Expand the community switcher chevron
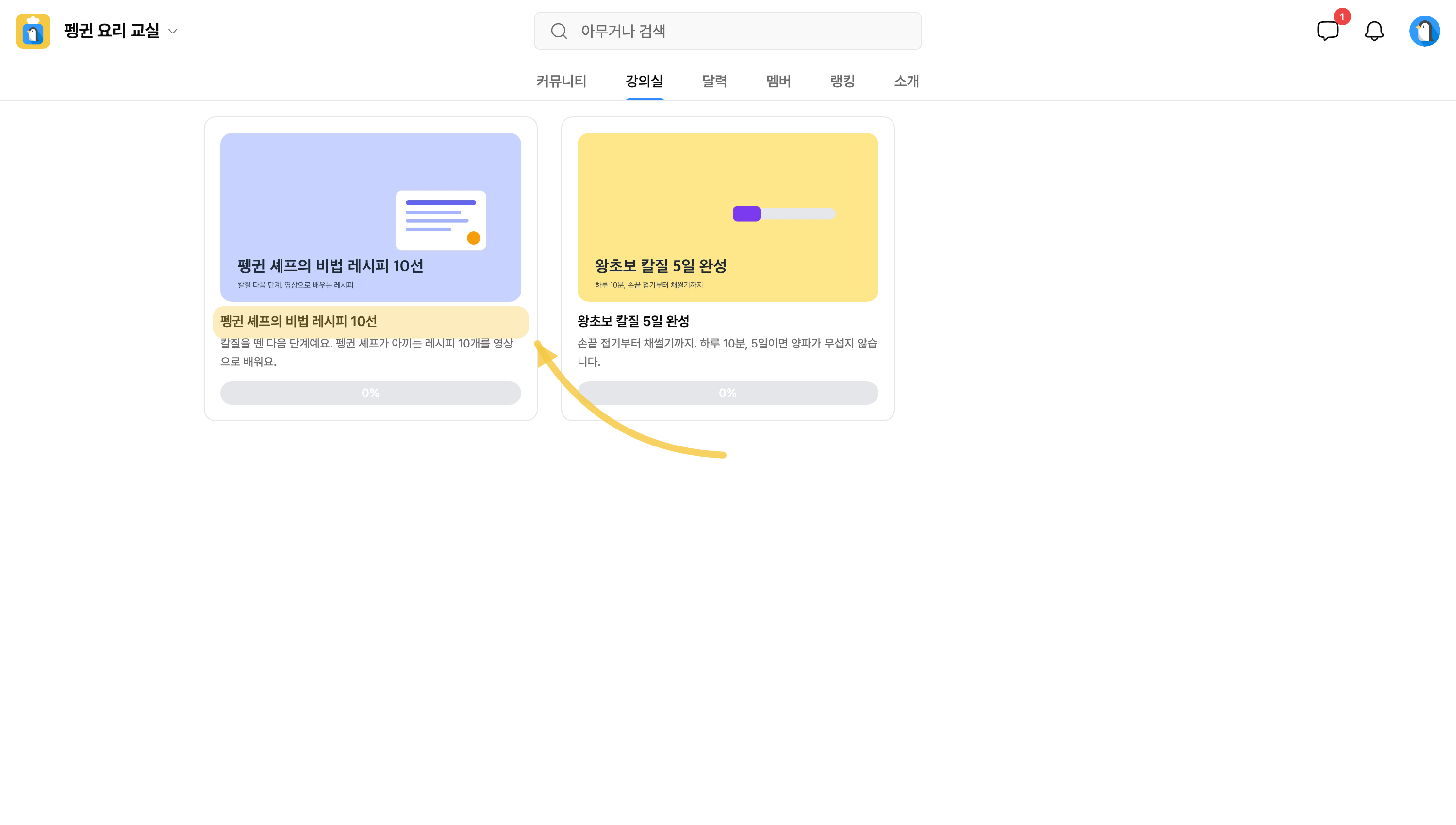1456x825 pixels. coord(173,31)
